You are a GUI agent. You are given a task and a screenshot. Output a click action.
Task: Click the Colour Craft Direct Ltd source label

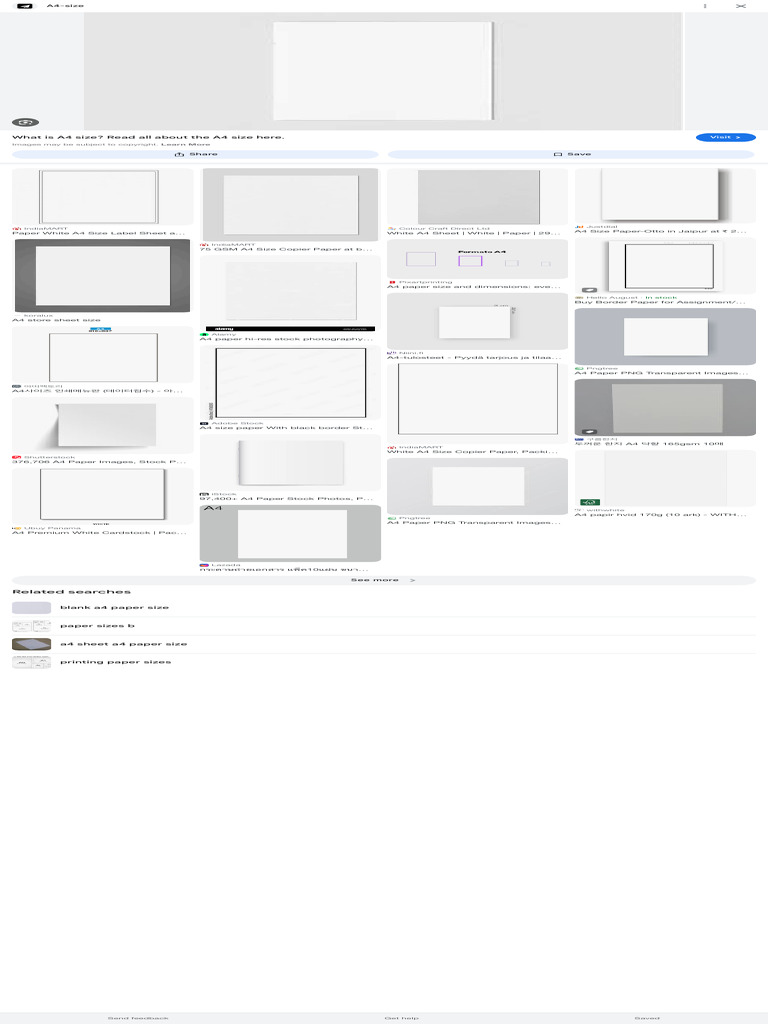(444, 229)
